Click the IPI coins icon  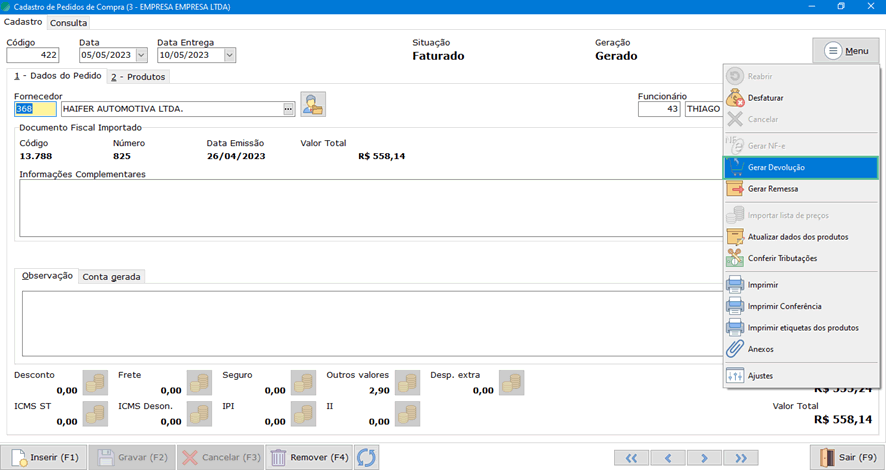[x=303, y=414]
